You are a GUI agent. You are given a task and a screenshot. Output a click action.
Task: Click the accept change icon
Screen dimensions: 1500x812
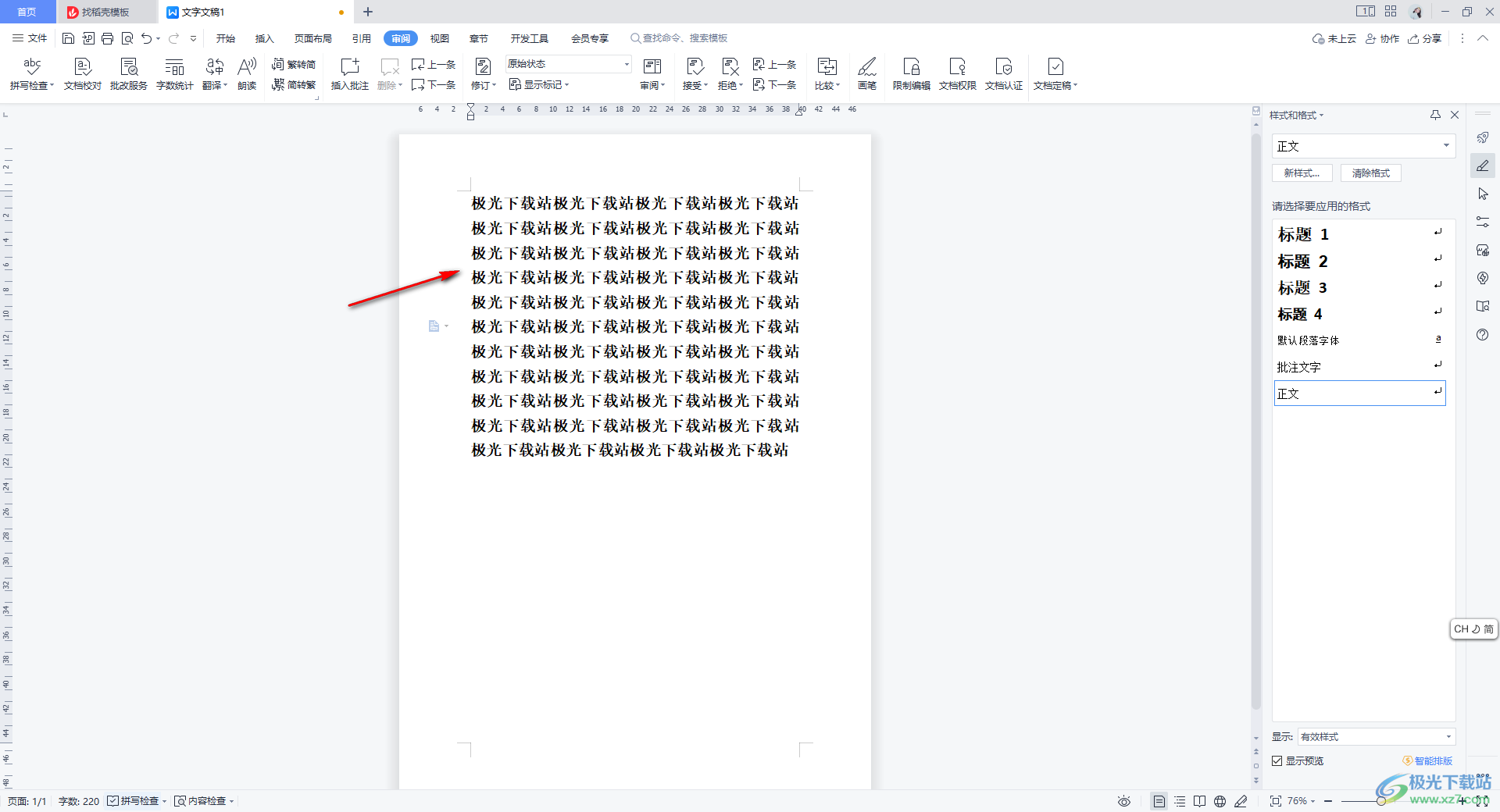point(695,67)
